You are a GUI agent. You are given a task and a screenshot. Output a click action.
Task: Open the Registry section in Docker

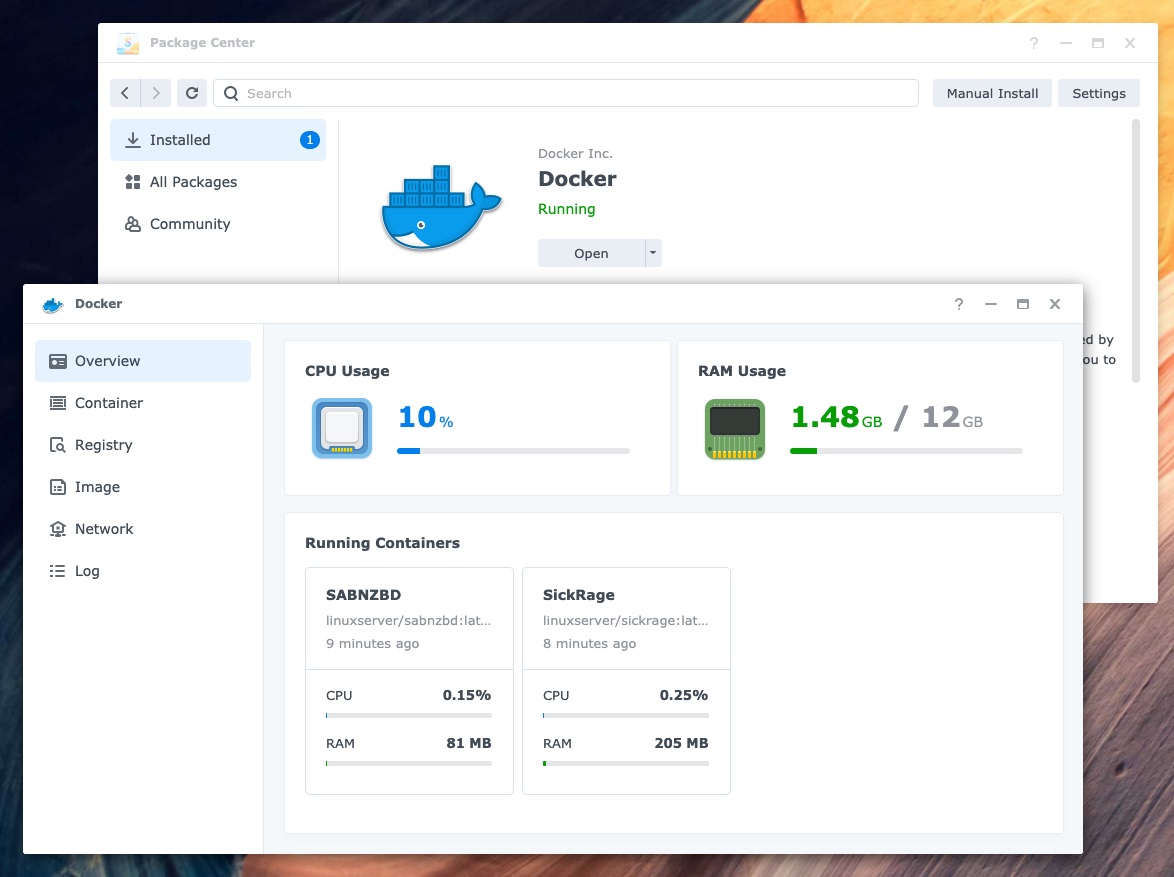[143, 445]
